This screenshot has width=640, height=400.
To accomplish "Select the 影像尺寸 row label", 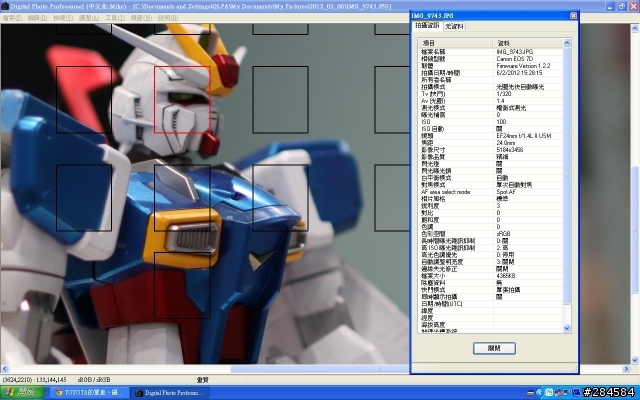I will tap(433, 150).
